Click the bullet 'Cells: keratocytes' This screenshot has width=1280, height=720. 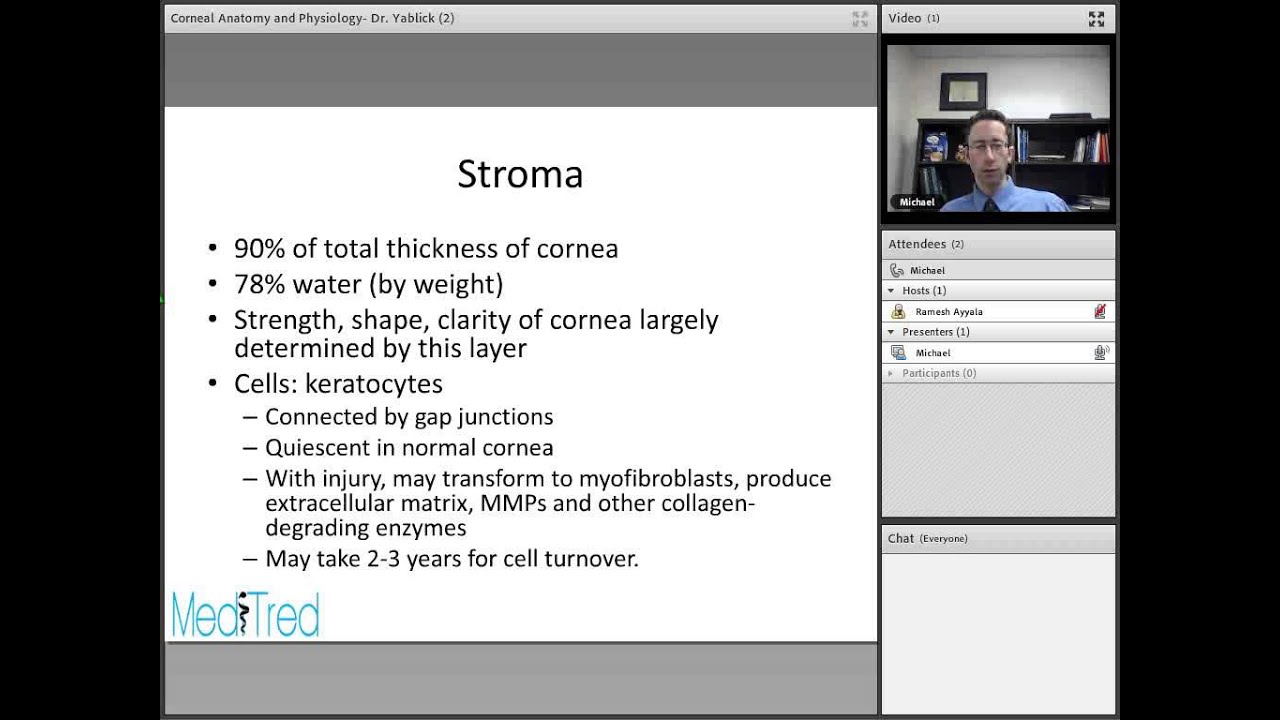338,384
